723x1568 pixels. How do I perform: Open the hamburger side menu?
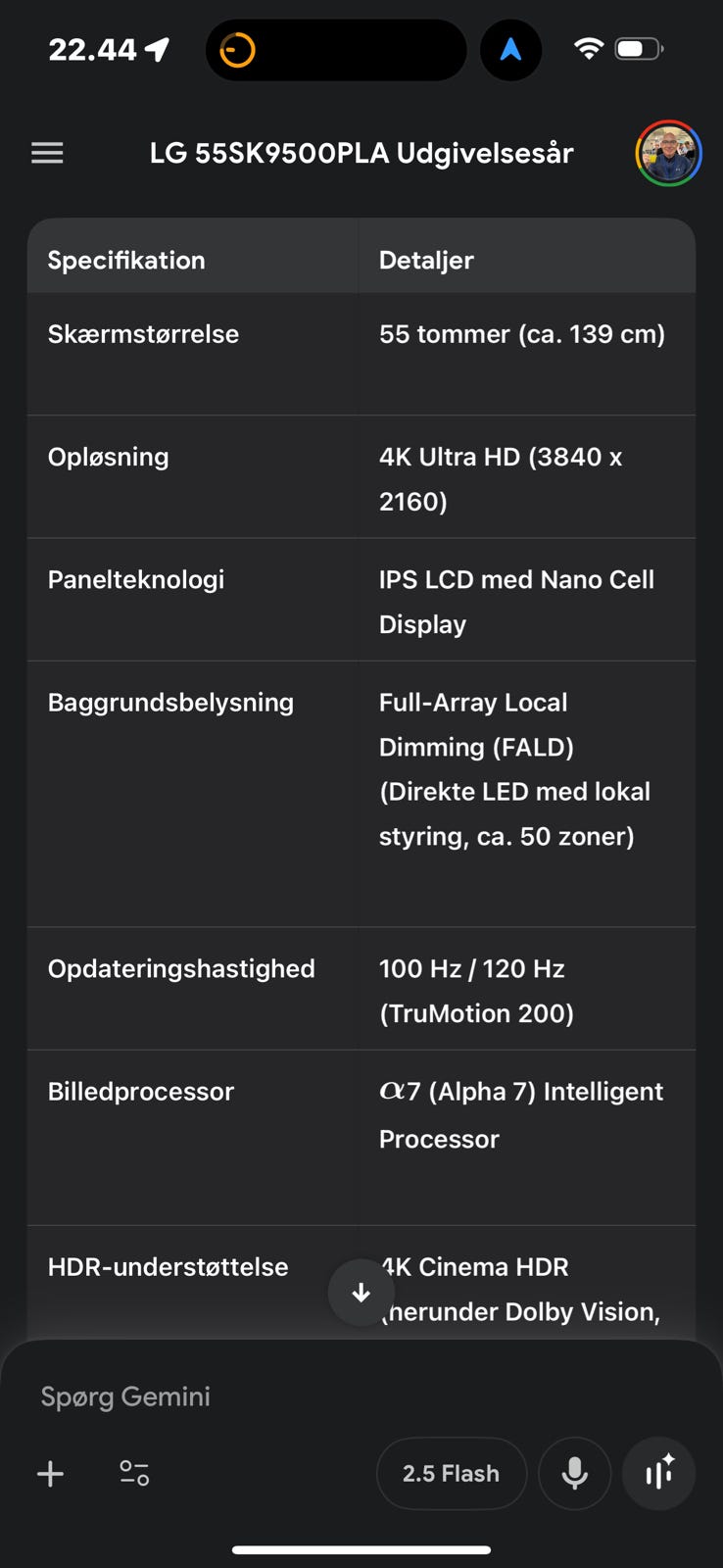[47, 153]
